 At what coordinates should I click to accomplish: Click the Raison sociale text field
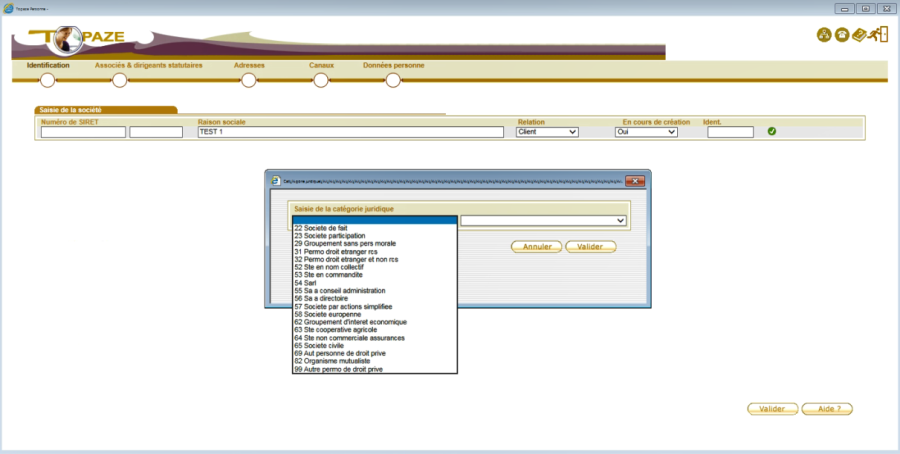click(x=350, y=132)
